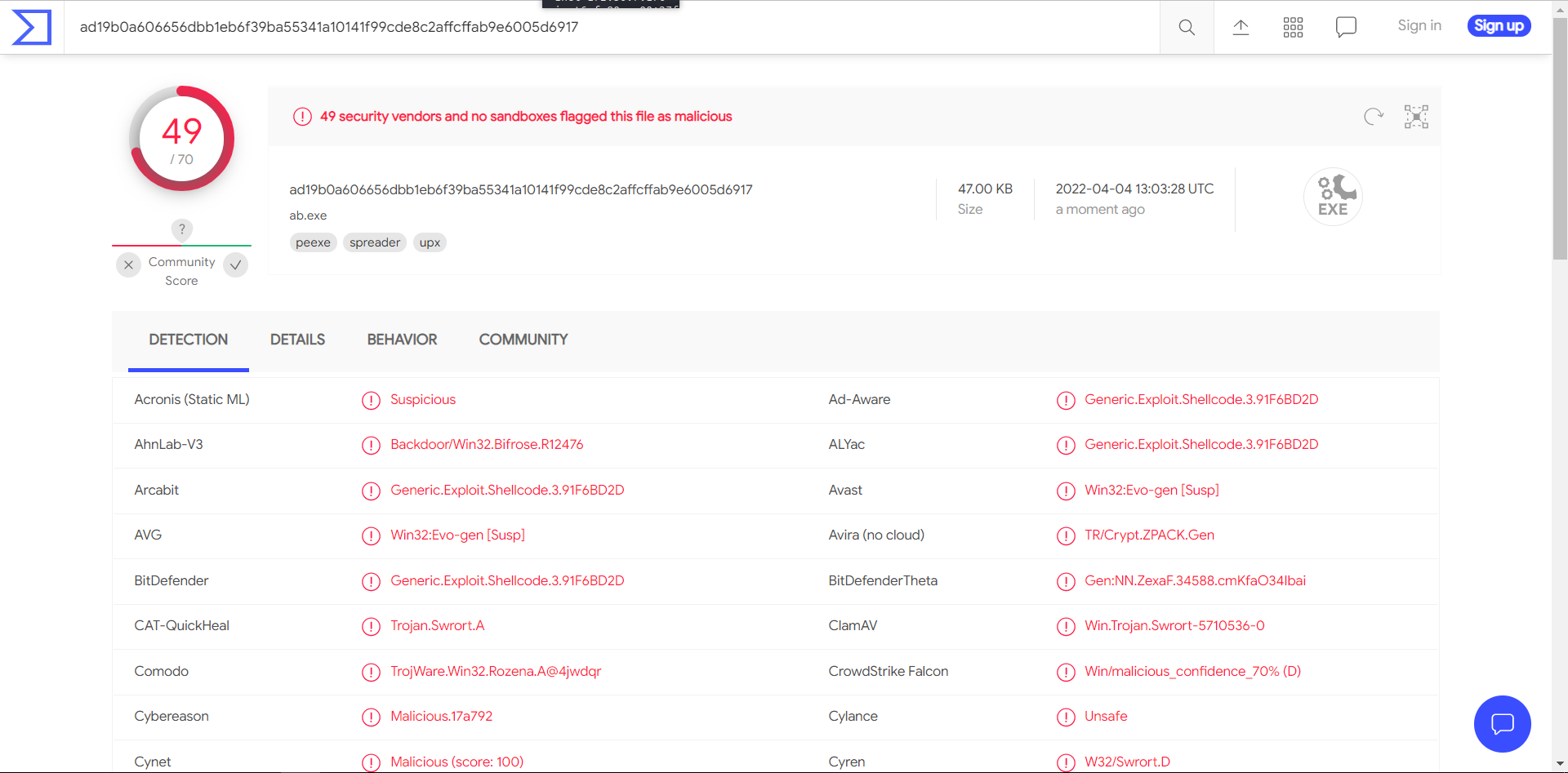Screen dimensions: 1568x773
Task: Click the EXE file type icon
Action: pos(1333,197)
